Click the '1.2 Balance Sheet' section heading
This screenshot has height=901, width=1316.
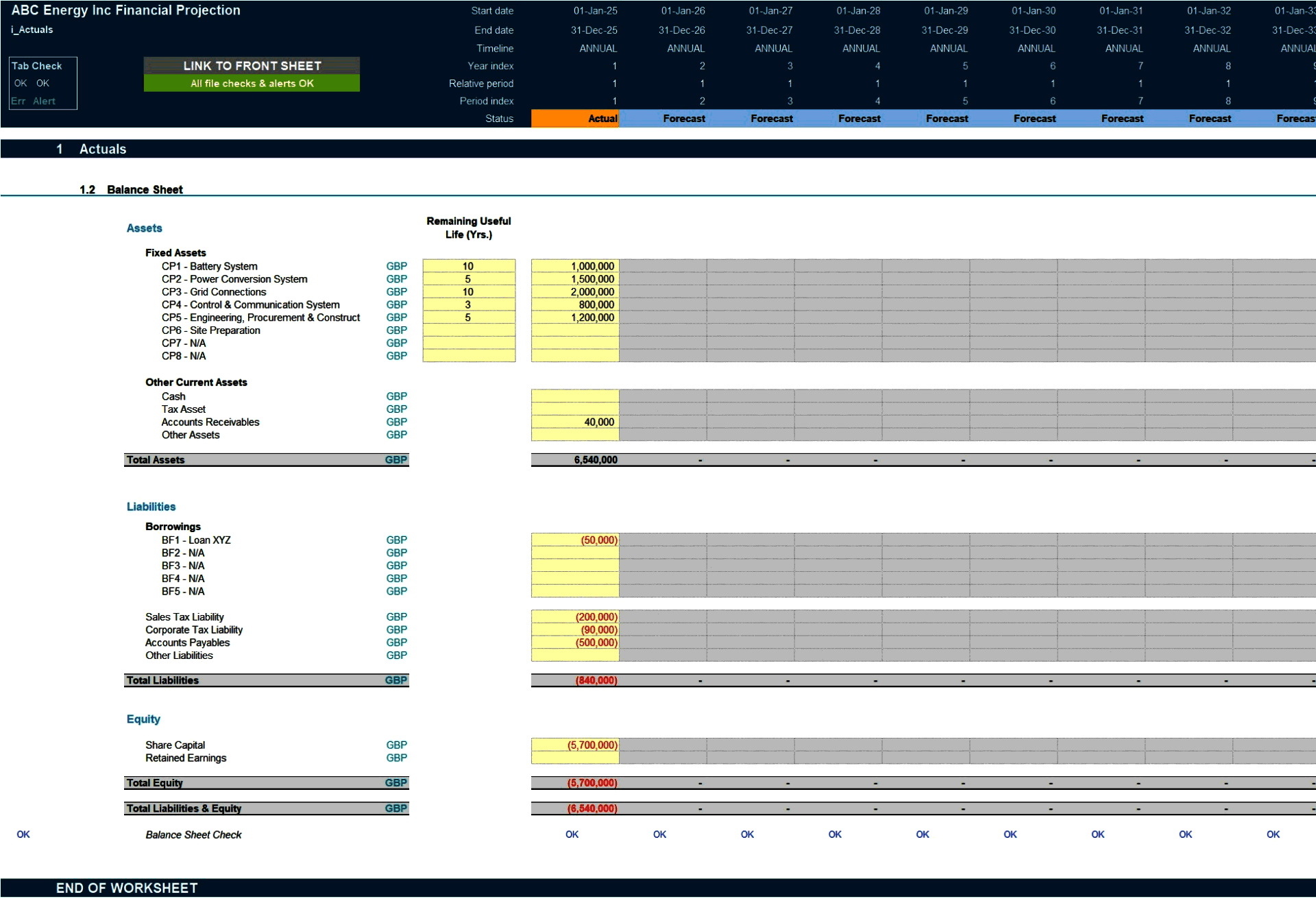(x=145, y=189)
